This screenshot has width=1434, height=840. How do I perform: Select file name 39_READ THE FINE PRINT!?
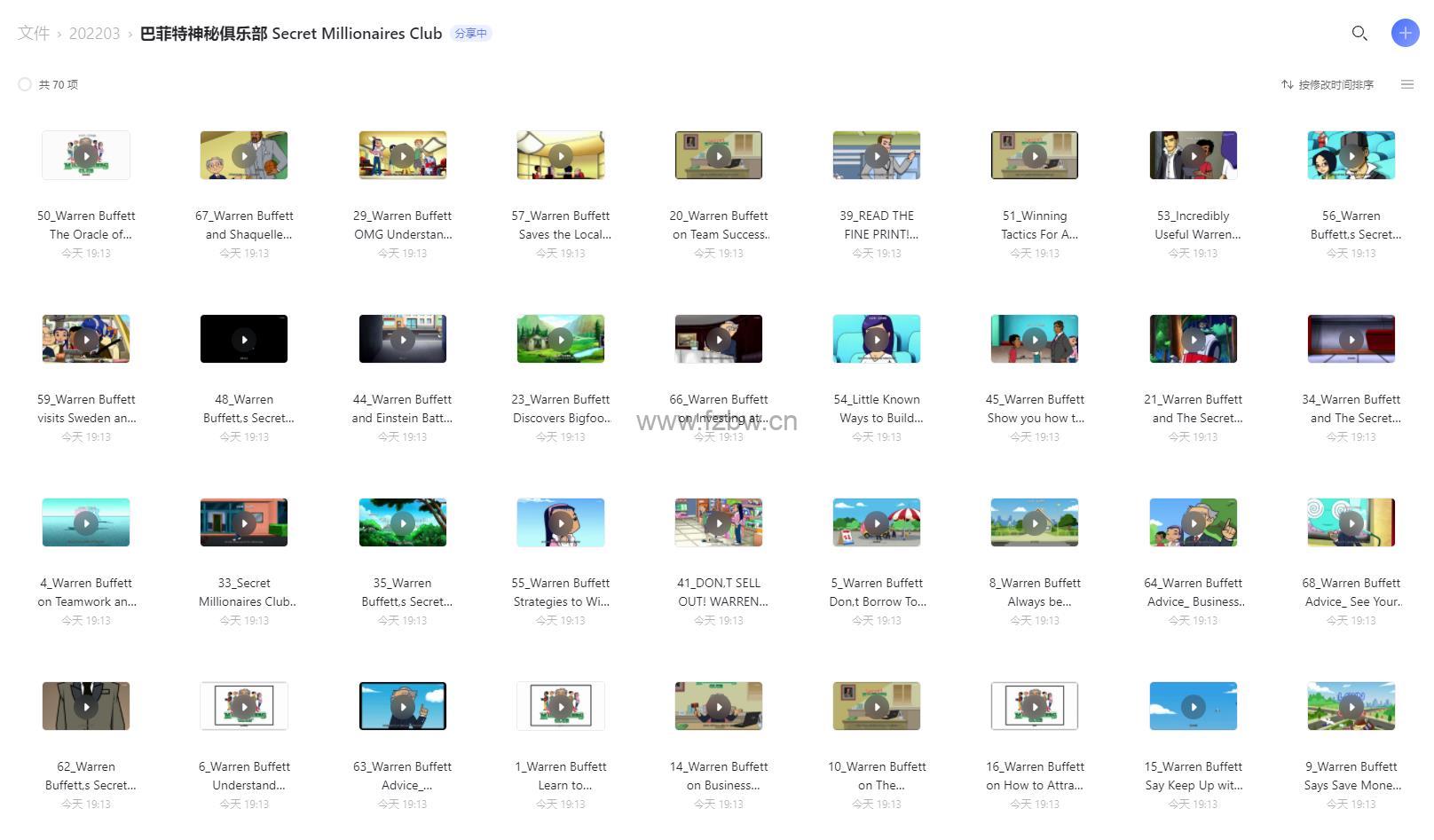[877, 225]
